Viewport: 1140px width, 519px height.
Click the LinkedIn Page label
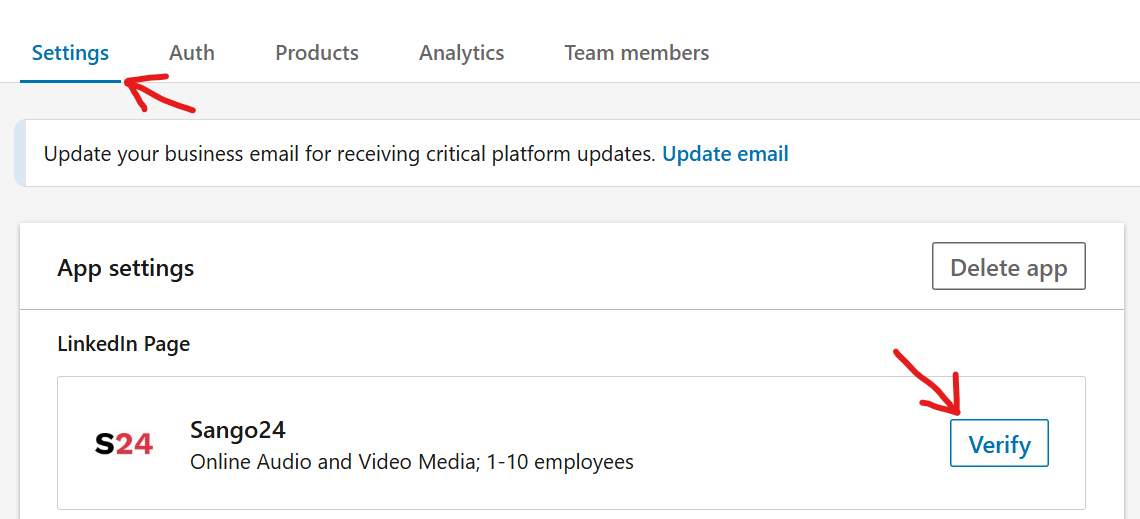124,344
